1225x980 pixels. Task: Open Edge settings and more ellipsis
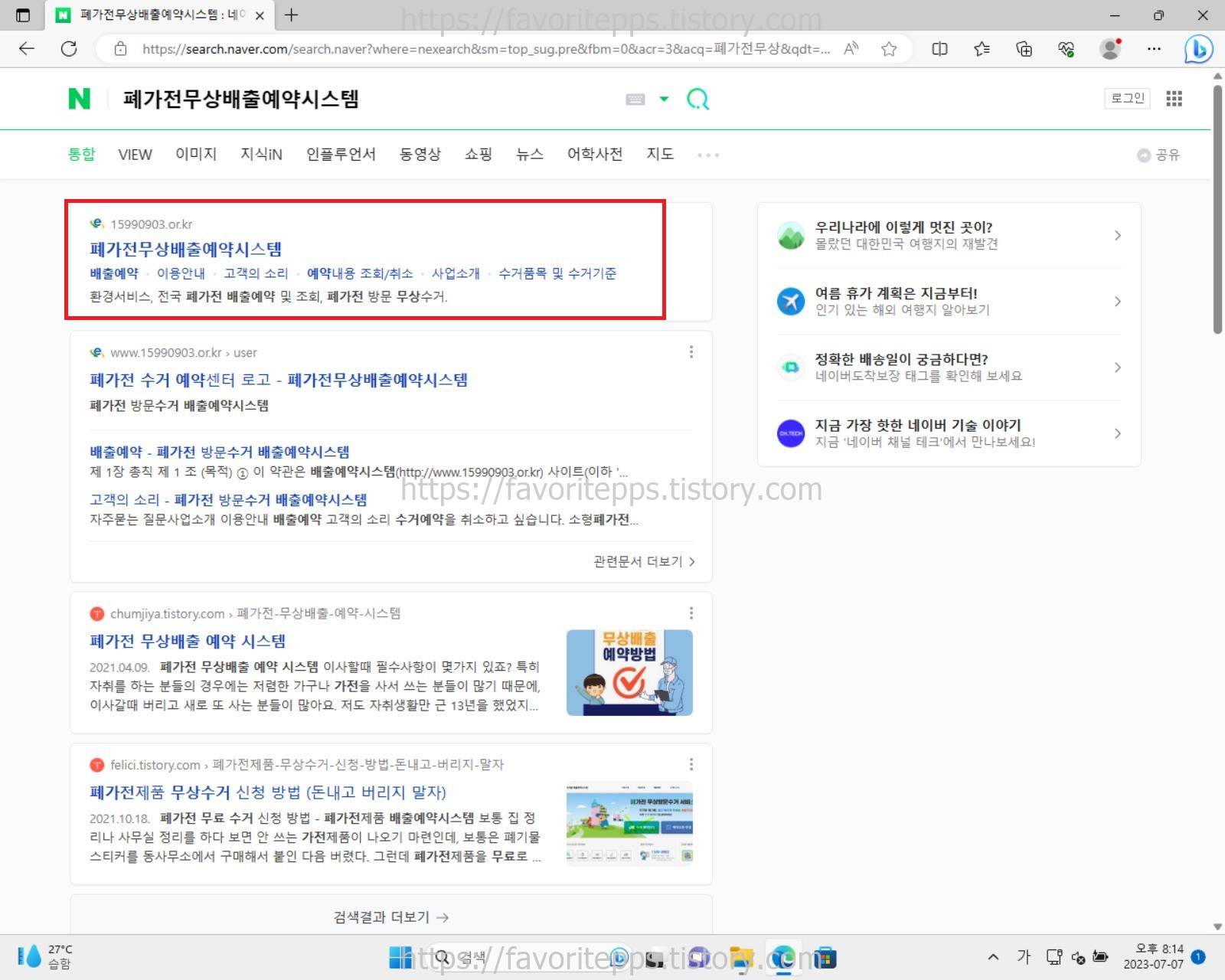point(1154,49)
